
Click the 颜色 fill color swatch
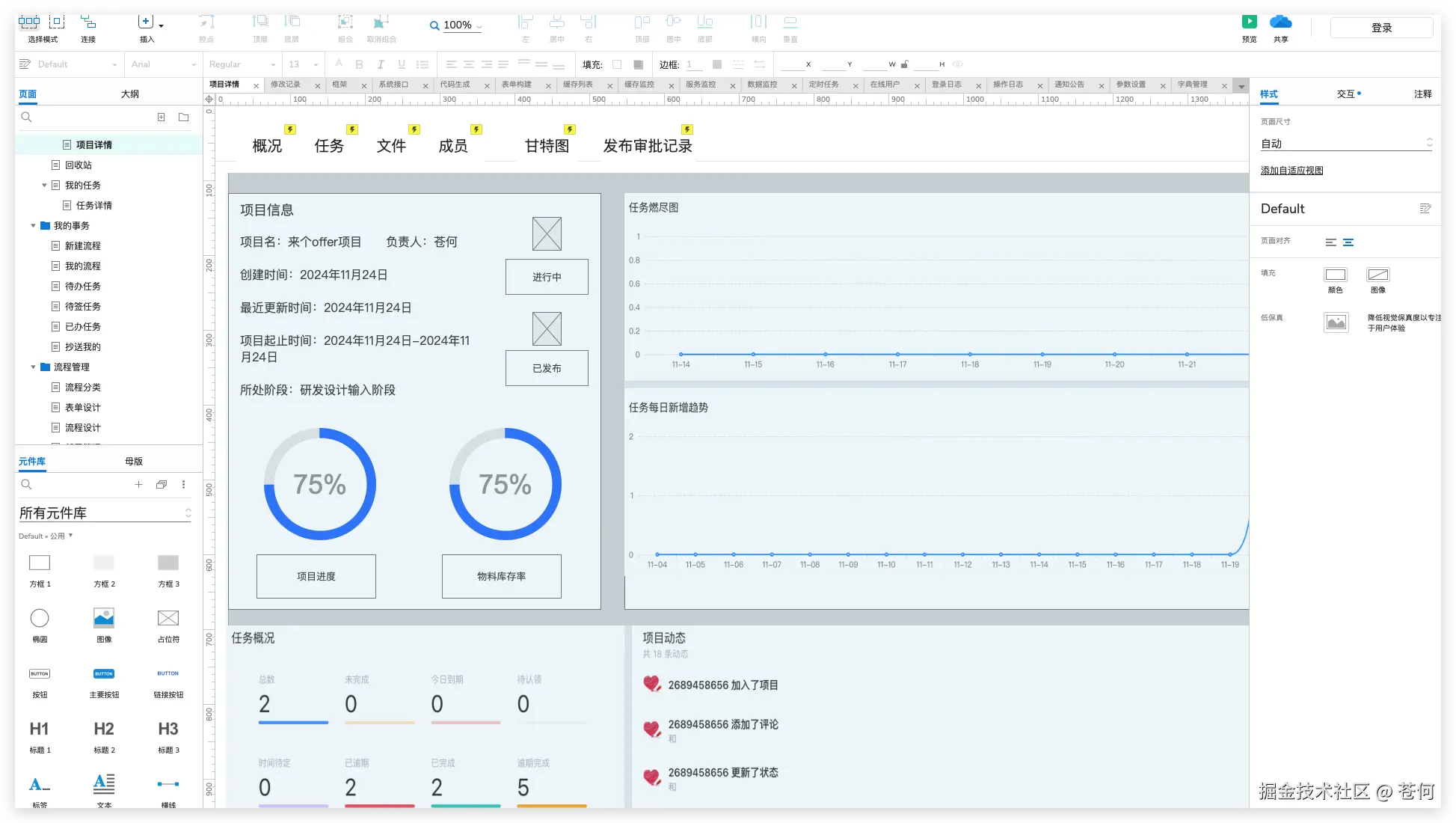(x=1335, y=275)
